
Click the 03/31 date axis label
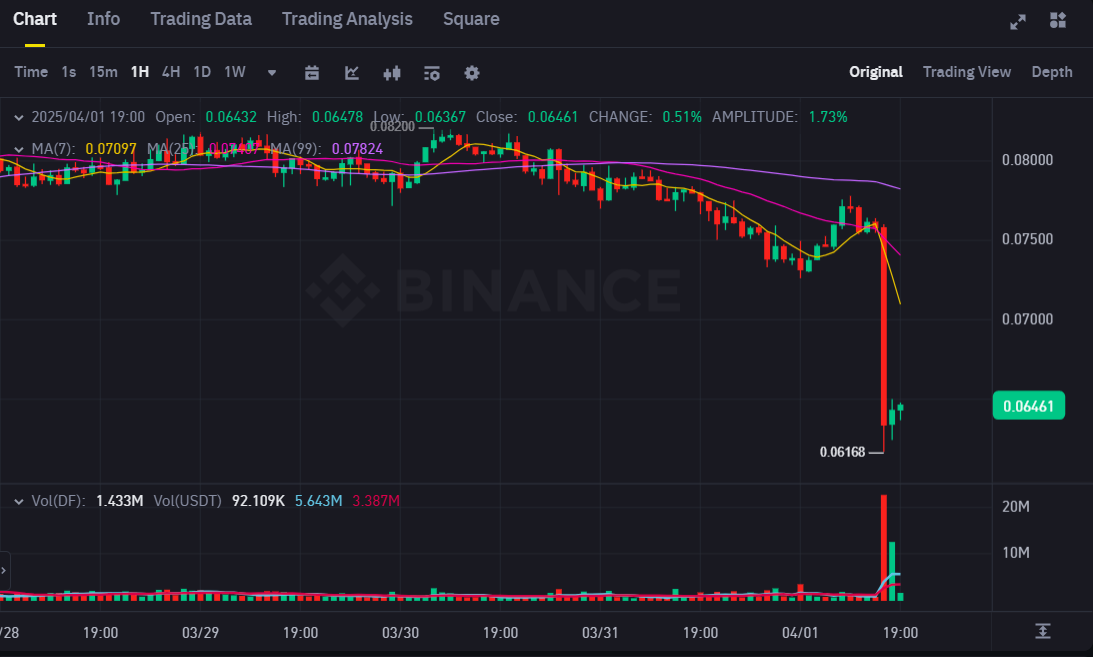coord(600,633)
